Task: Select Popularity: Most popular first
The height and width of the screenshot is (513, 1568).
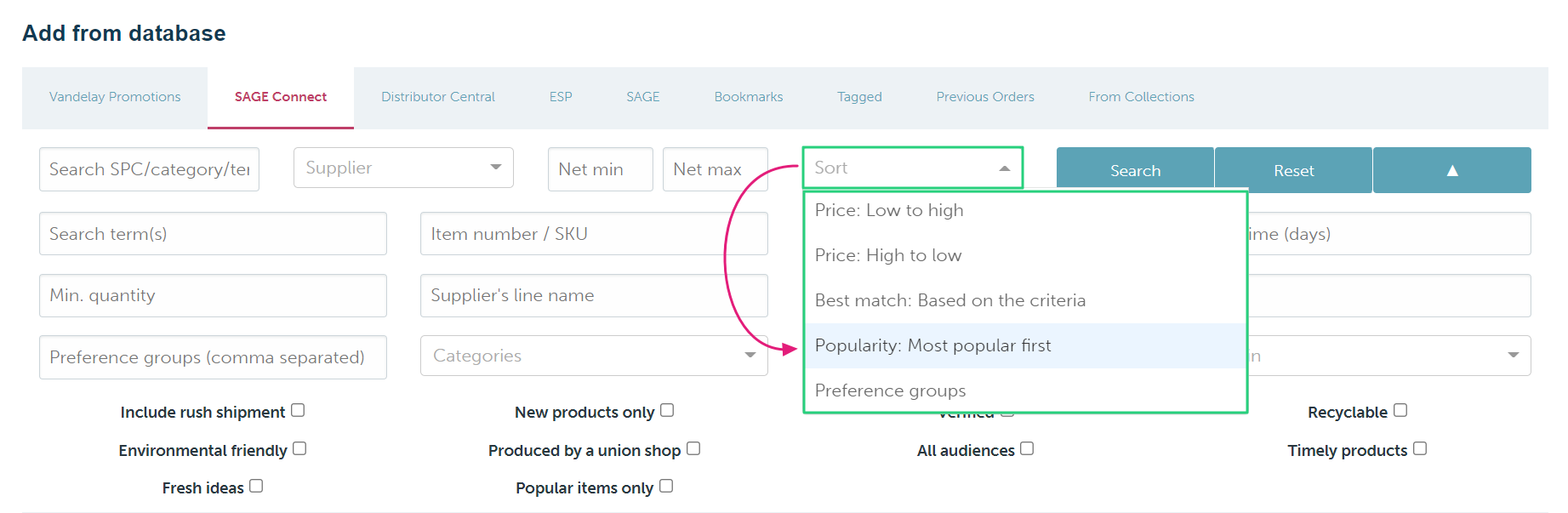Action: pos(1025,345)
